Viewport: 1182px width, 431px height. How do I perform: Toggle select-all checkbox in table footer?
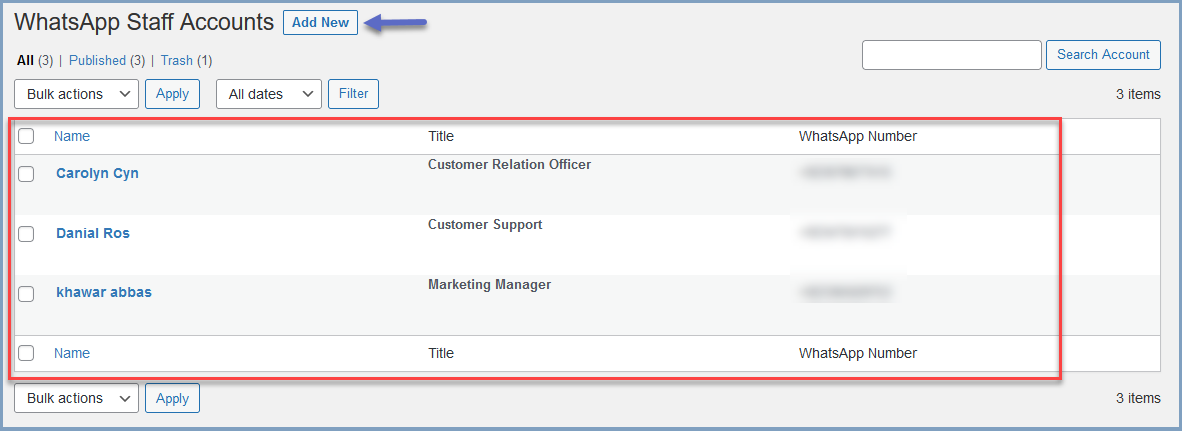click(x=26, y=353)
